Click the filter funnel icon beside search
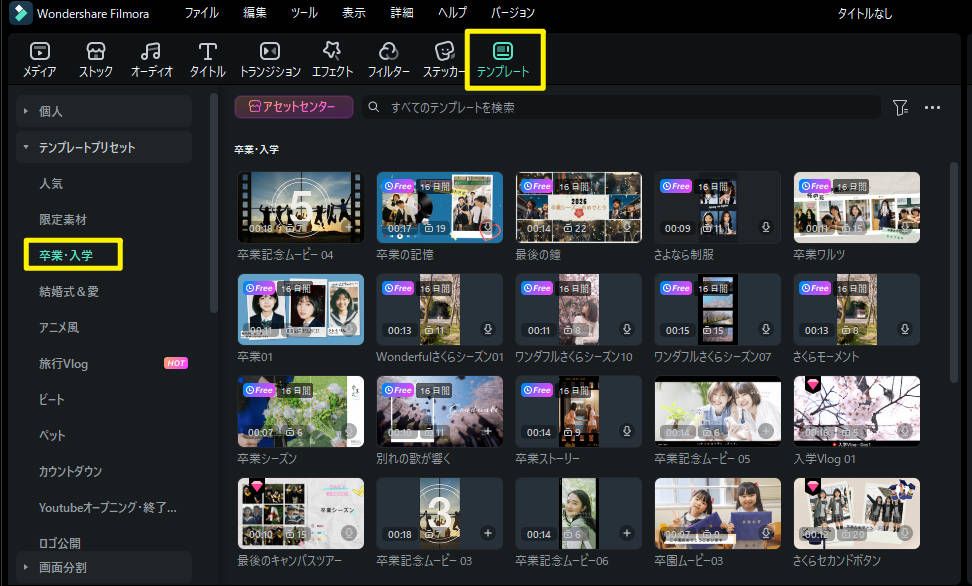The image size is (972, 586). 900,108
